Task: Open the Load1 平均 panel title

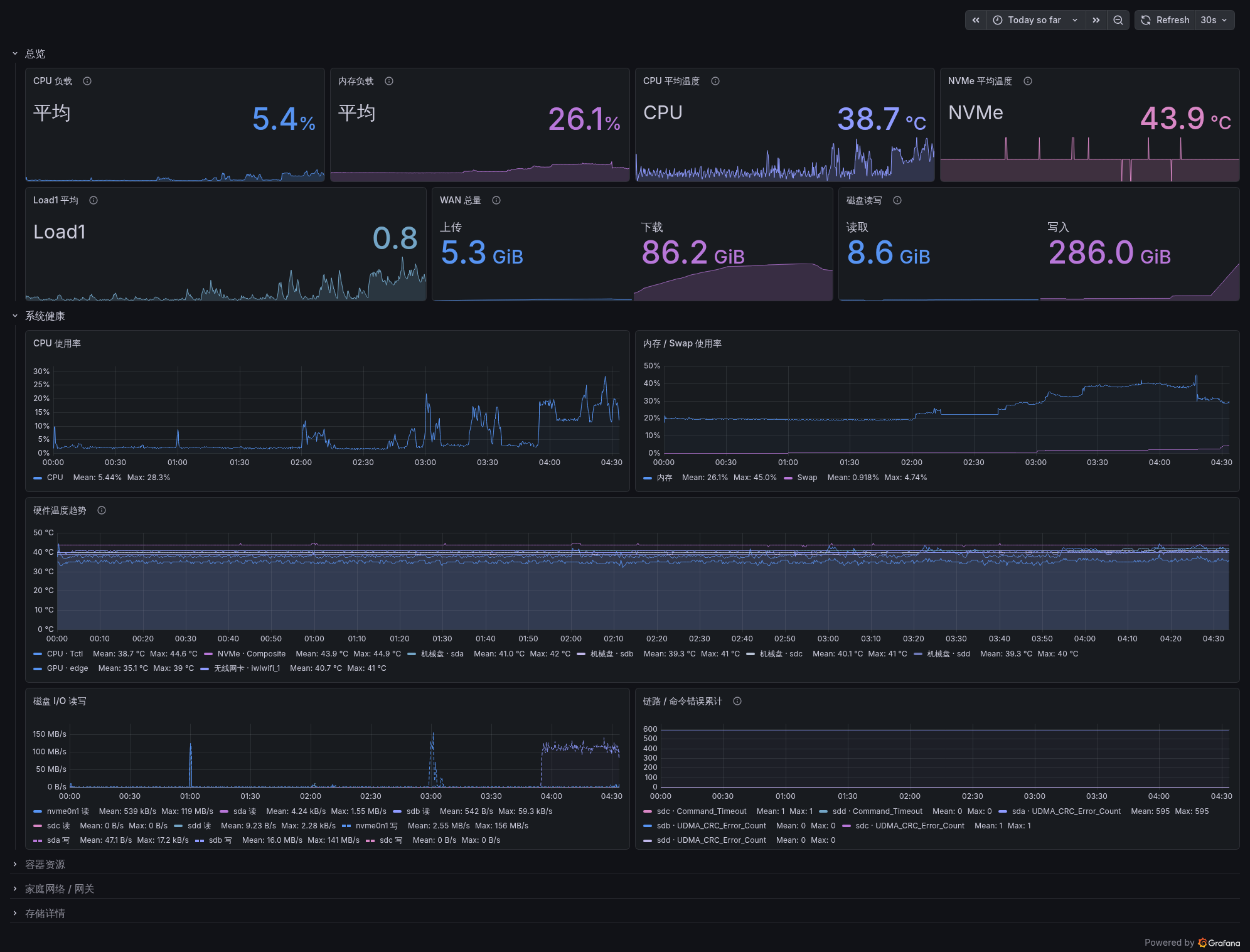Action: click(x=56, y=200)
